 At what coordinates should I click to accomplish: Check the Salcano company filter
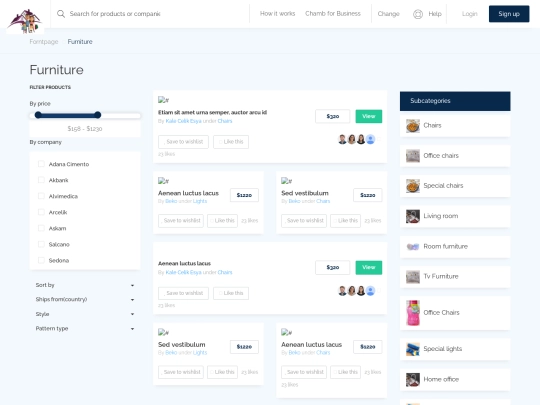[x=41, y=244]
